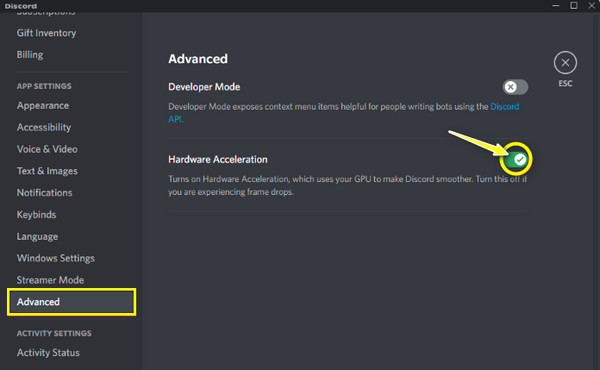
Task: Close settings with the ESC circle button
Action: [565, 63]
